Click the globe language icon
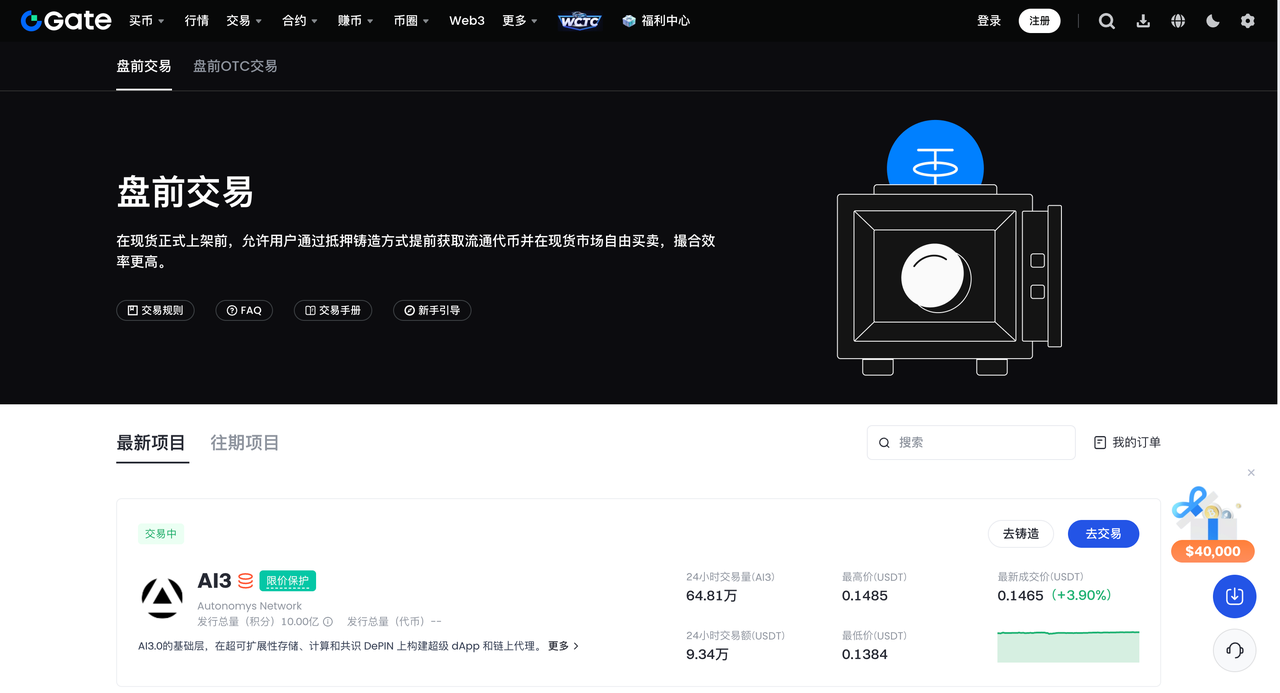The height and width of the screenshot is (693, 1280). (x=1178, y=21)
